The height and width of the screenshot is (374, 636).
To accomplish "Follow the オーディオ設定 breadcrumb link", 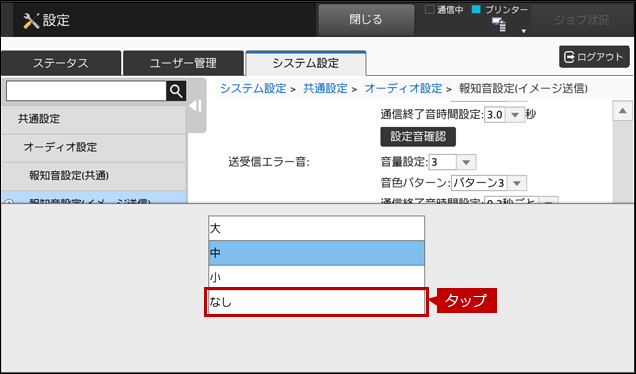I will (403, 88).
